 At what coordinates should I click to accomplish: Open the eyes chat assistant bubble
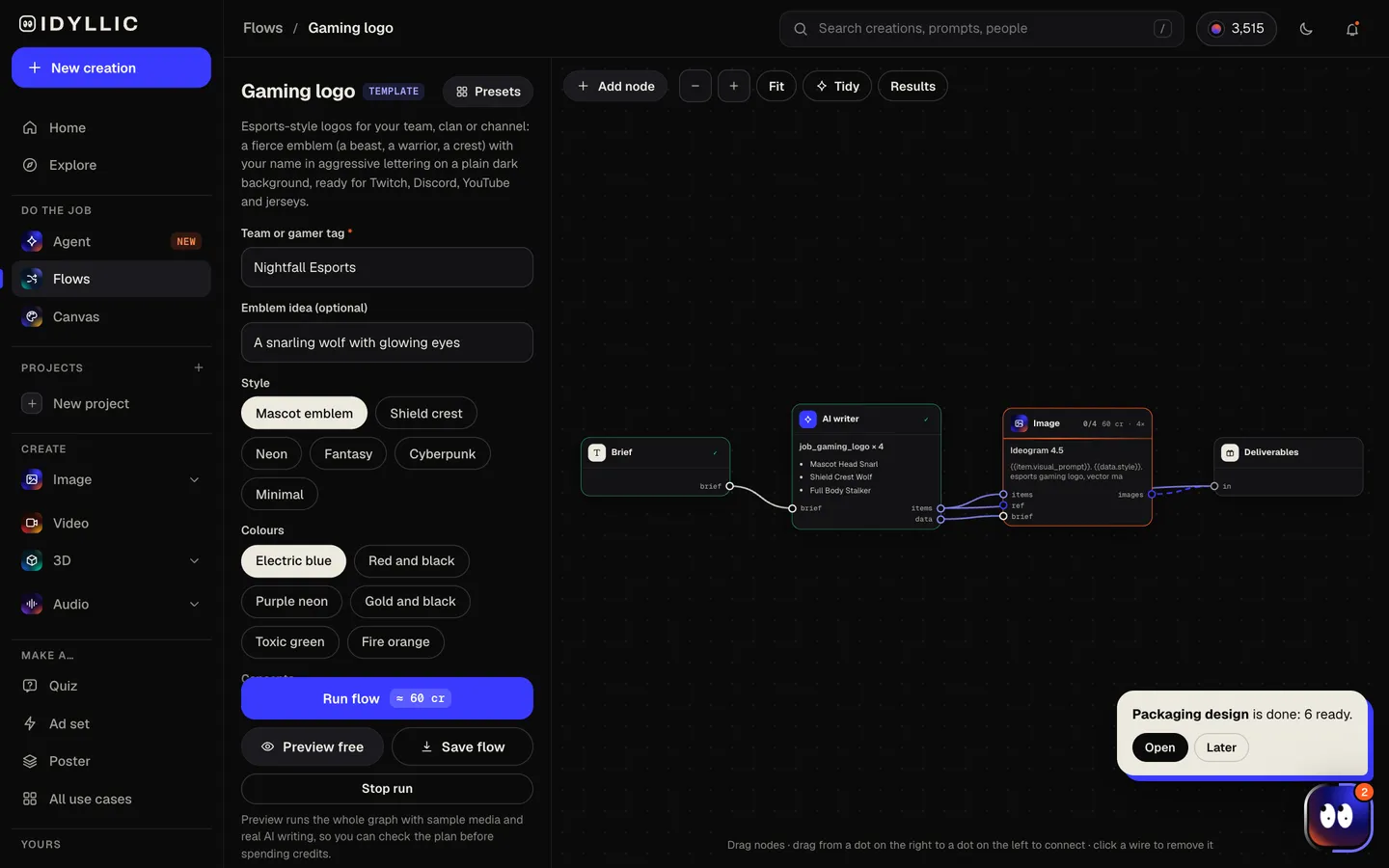pos(1337,817)
